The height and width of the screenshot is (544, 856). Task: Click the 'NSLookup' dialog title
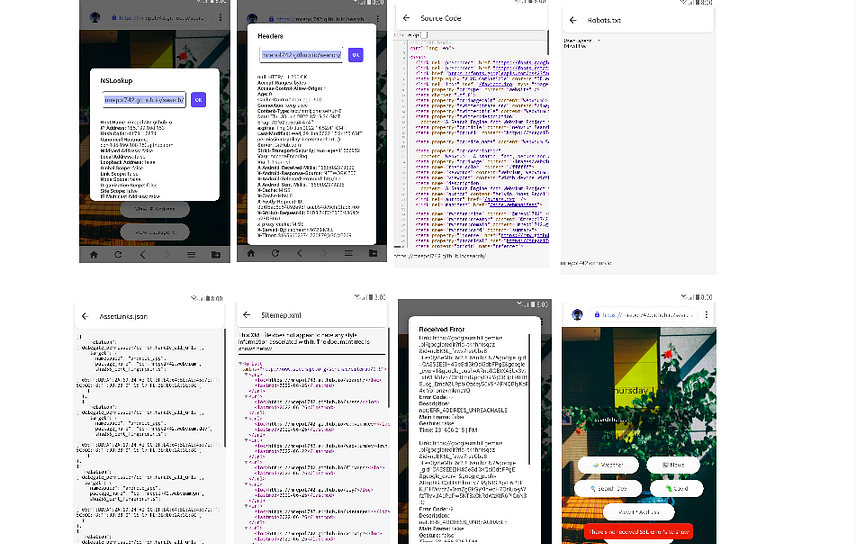116,81
